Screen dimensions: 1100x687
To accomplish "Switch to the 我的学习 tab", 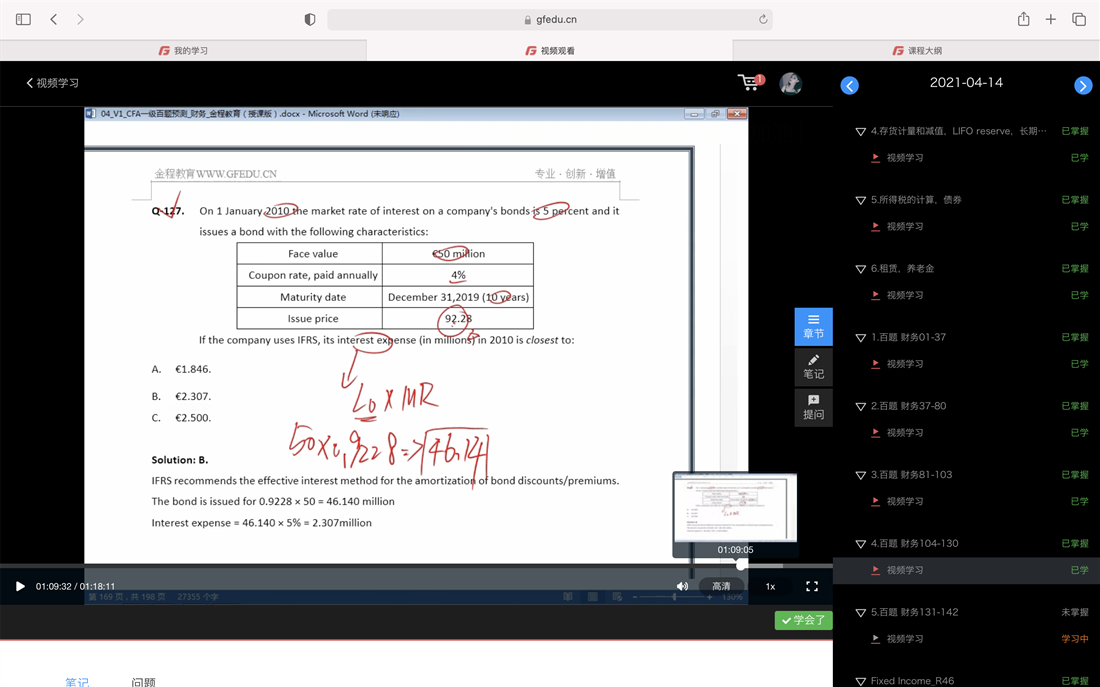I will coord(183,51).
